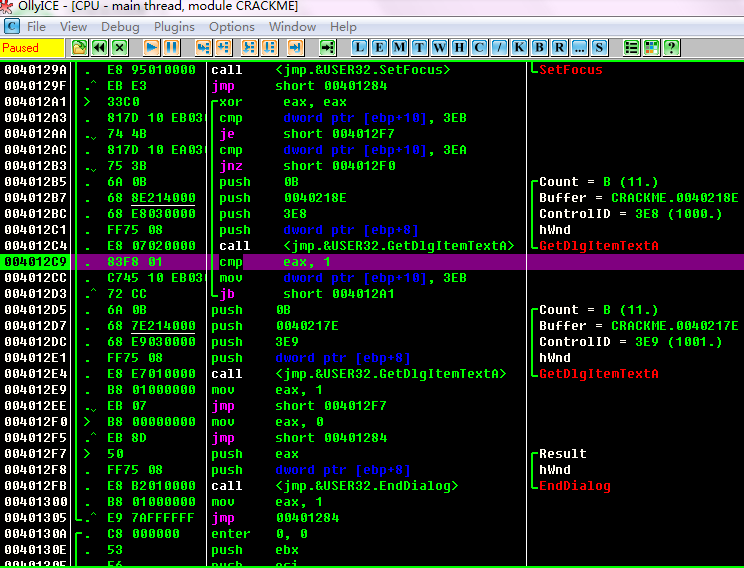Open the Plugins menu
This screenshot has width=744, height=568.
[x=174, y=27]
